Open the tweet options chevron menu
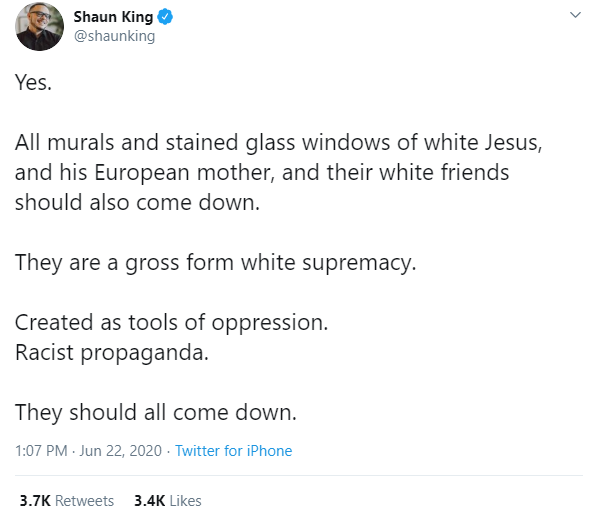The height and width of the screenshot is (525, 597). (575, 15)
